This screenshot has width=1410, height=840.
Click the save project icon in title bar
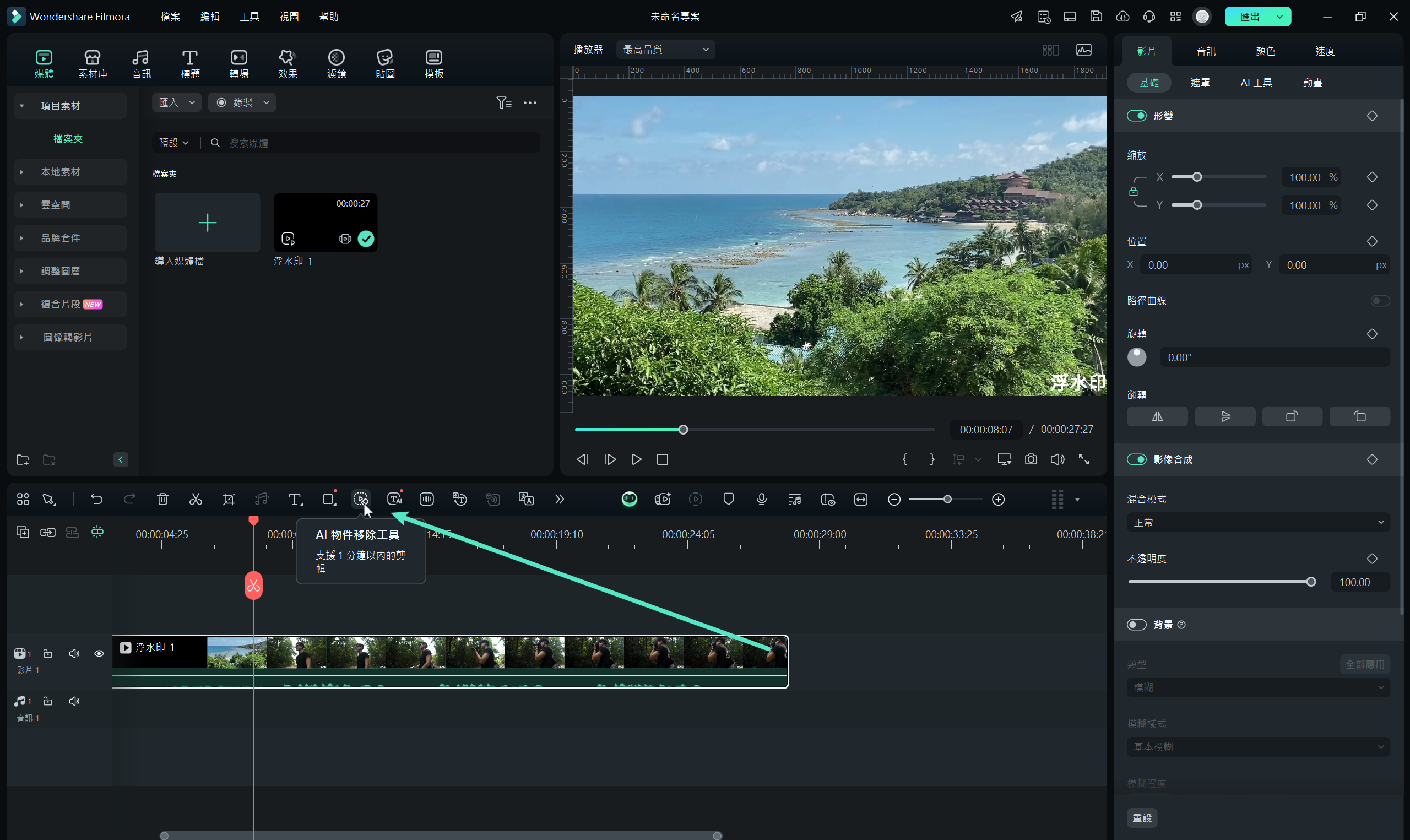1096,17
